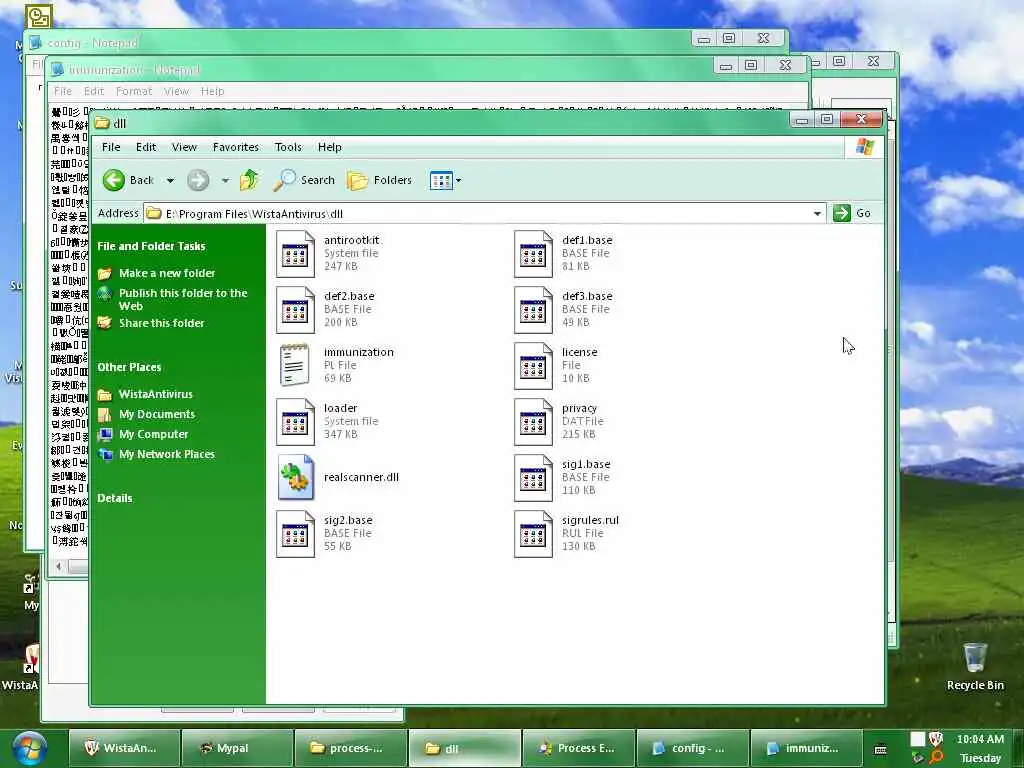
Task: Open the Favorites menu
Action: click(236, 147)
